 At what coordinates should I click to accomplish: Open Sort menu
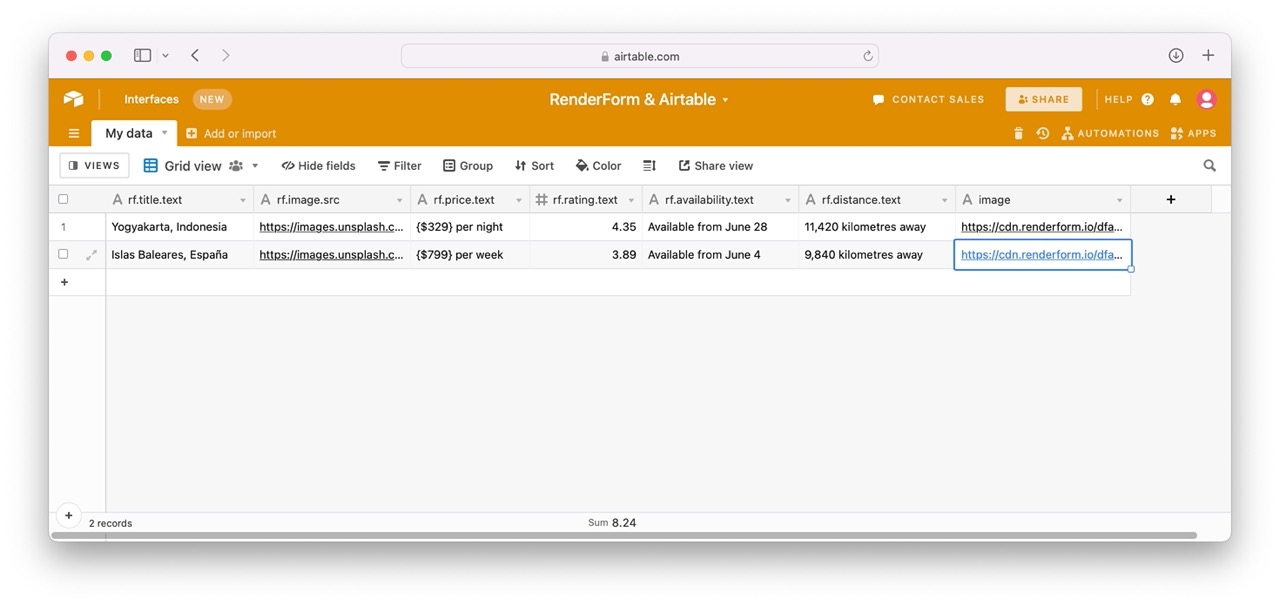pyautogui.click(x=534, y=166)
